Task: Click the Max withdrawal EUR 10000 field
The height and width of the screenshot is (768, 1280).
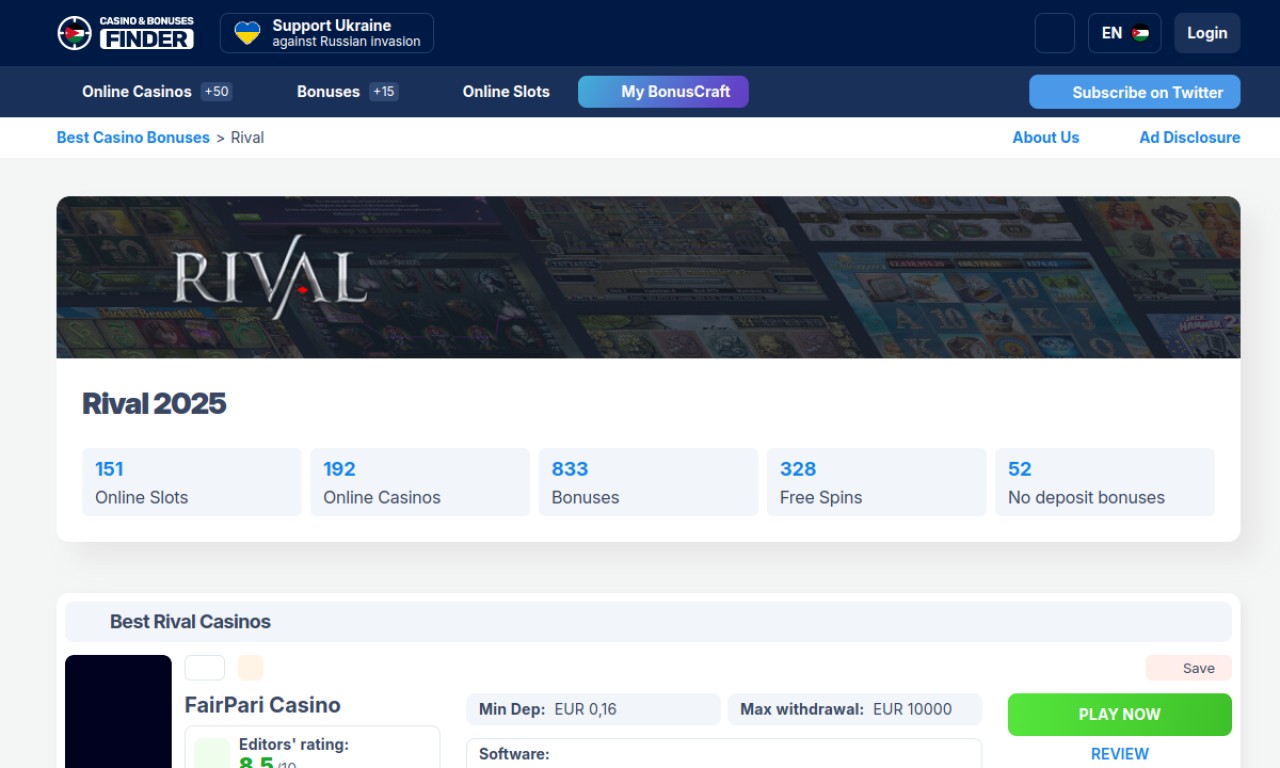Action: pos(855,709)
